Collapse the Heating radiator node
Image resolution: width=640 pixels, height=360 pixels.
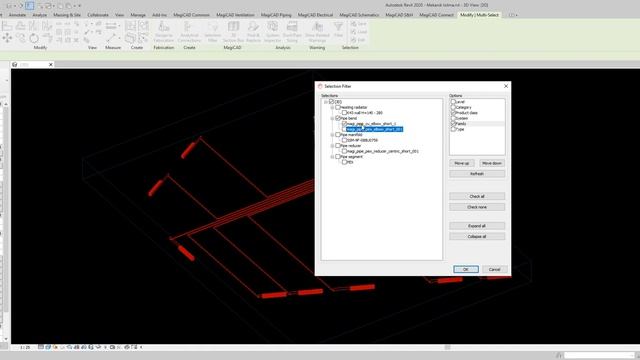click(332, 107)
